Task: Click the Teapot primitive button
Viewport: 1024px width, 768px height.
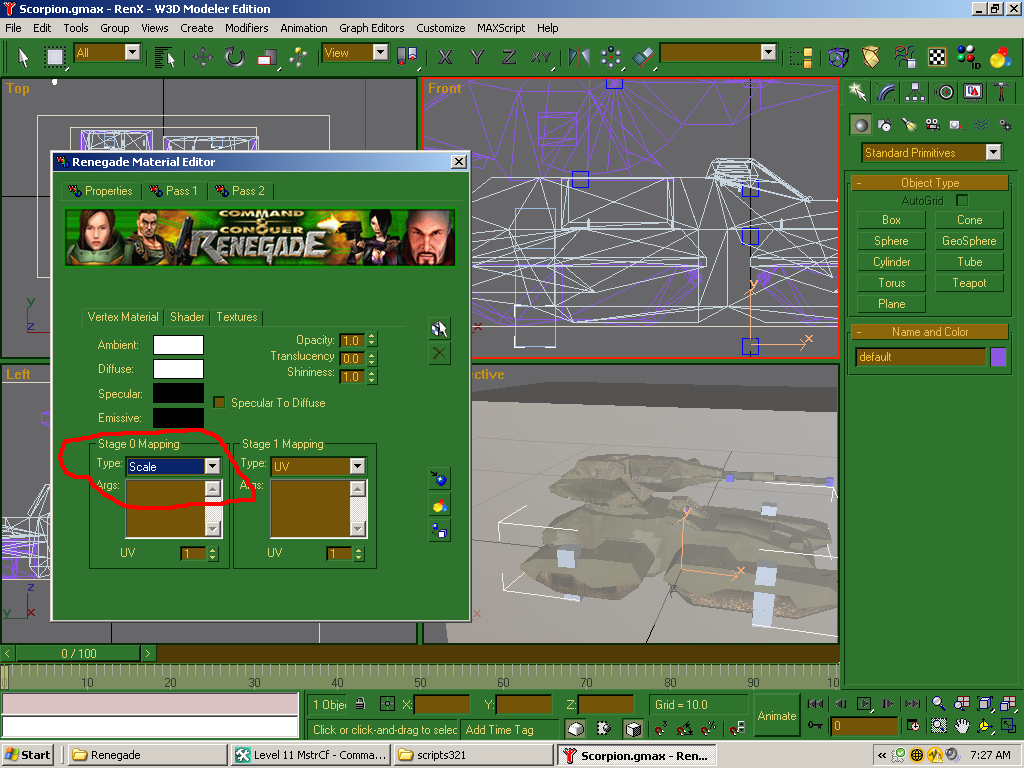Action: pos(969,283)
